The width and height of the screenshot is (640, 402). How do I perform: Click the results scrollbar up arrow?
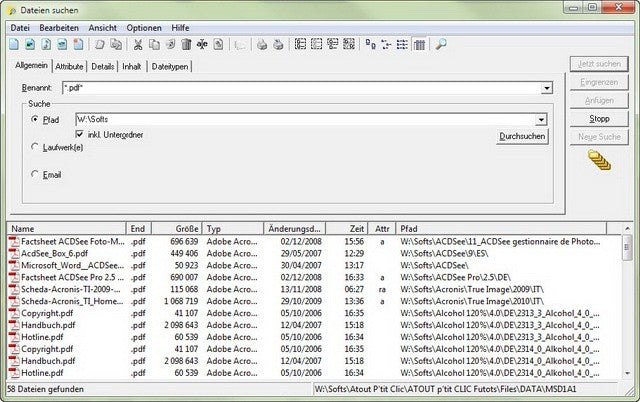pyautogui.click(x=627, y=228)
